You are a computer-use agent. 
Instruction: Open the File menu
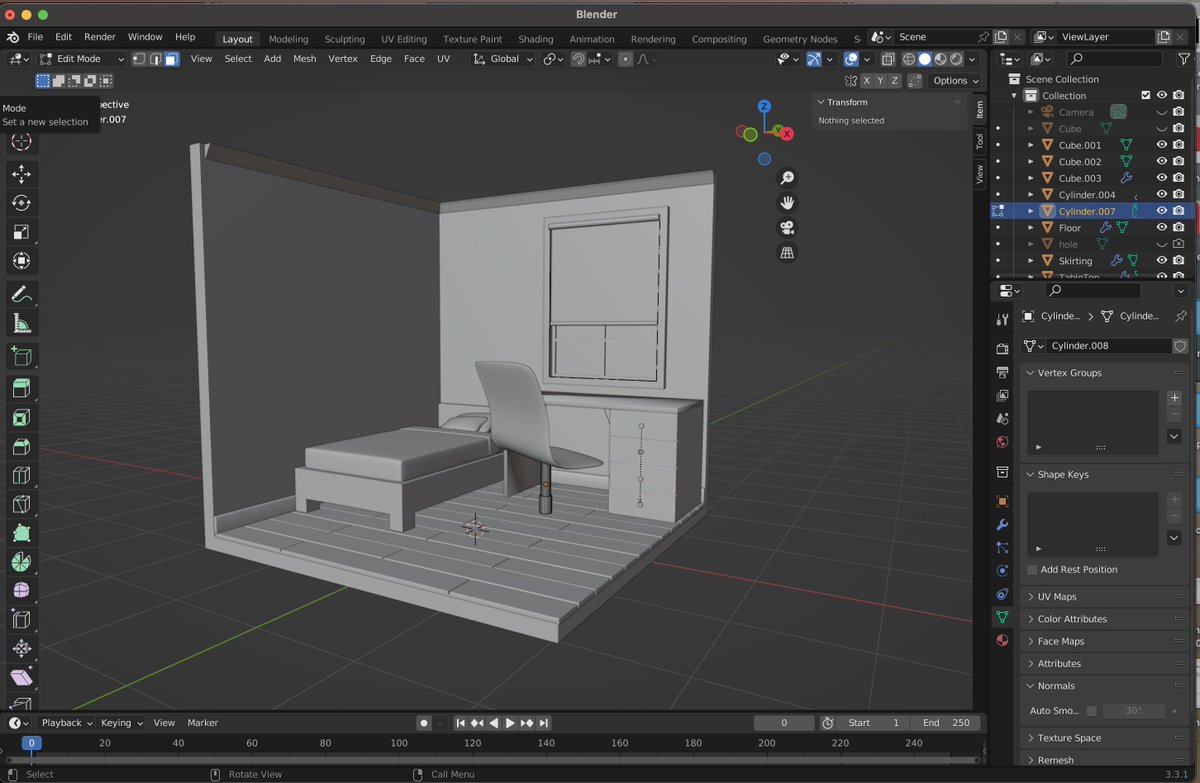pyautogui.click(x=35, y=37)
